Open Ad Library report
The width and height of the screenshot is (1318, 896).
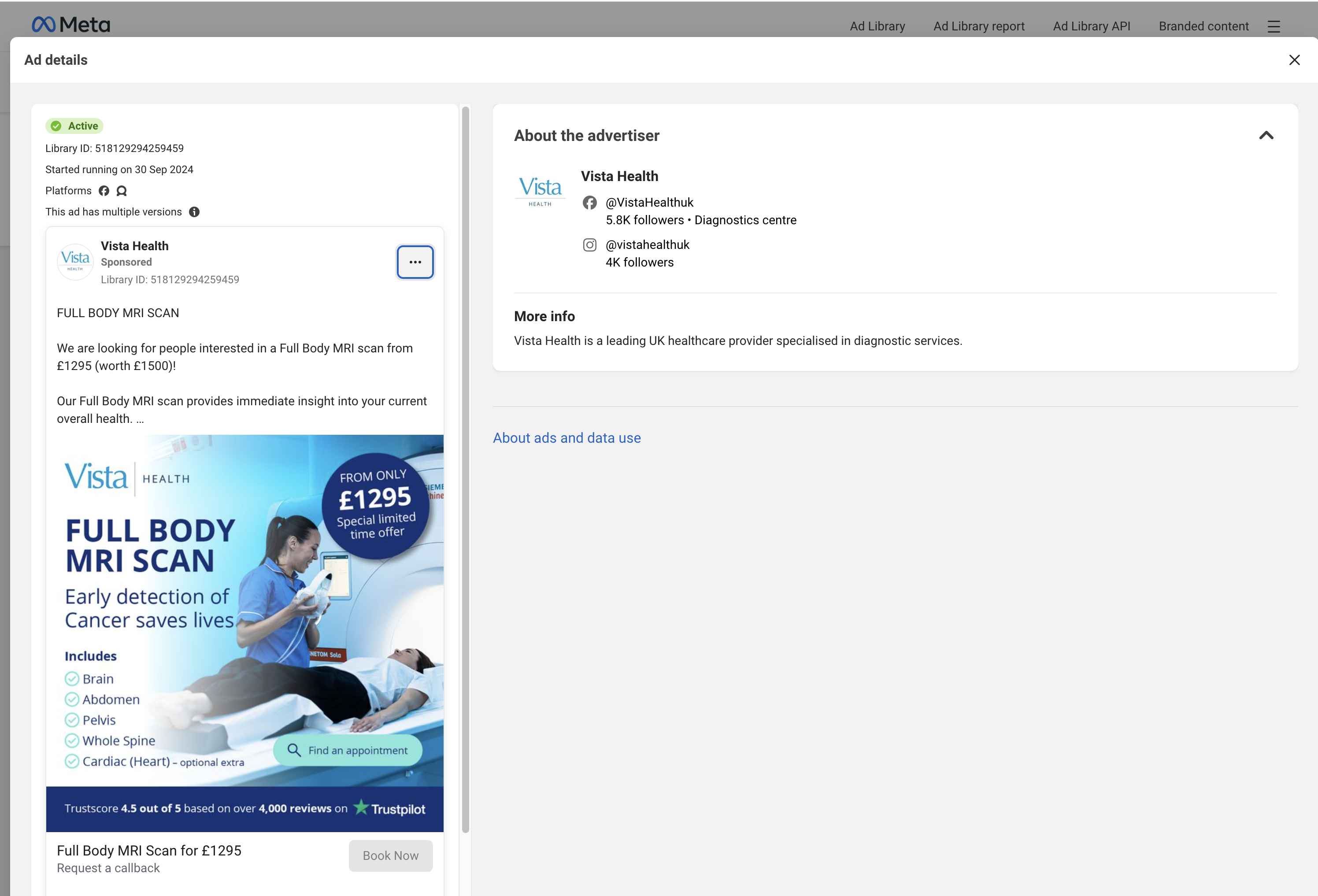click(978, 26)
